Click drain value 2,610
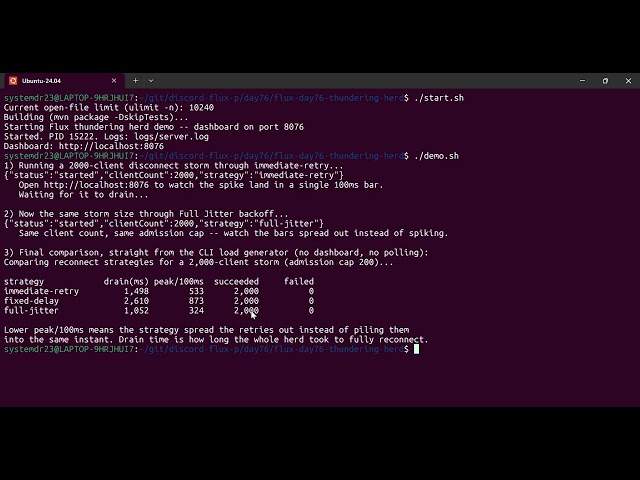 coord(136,301)
